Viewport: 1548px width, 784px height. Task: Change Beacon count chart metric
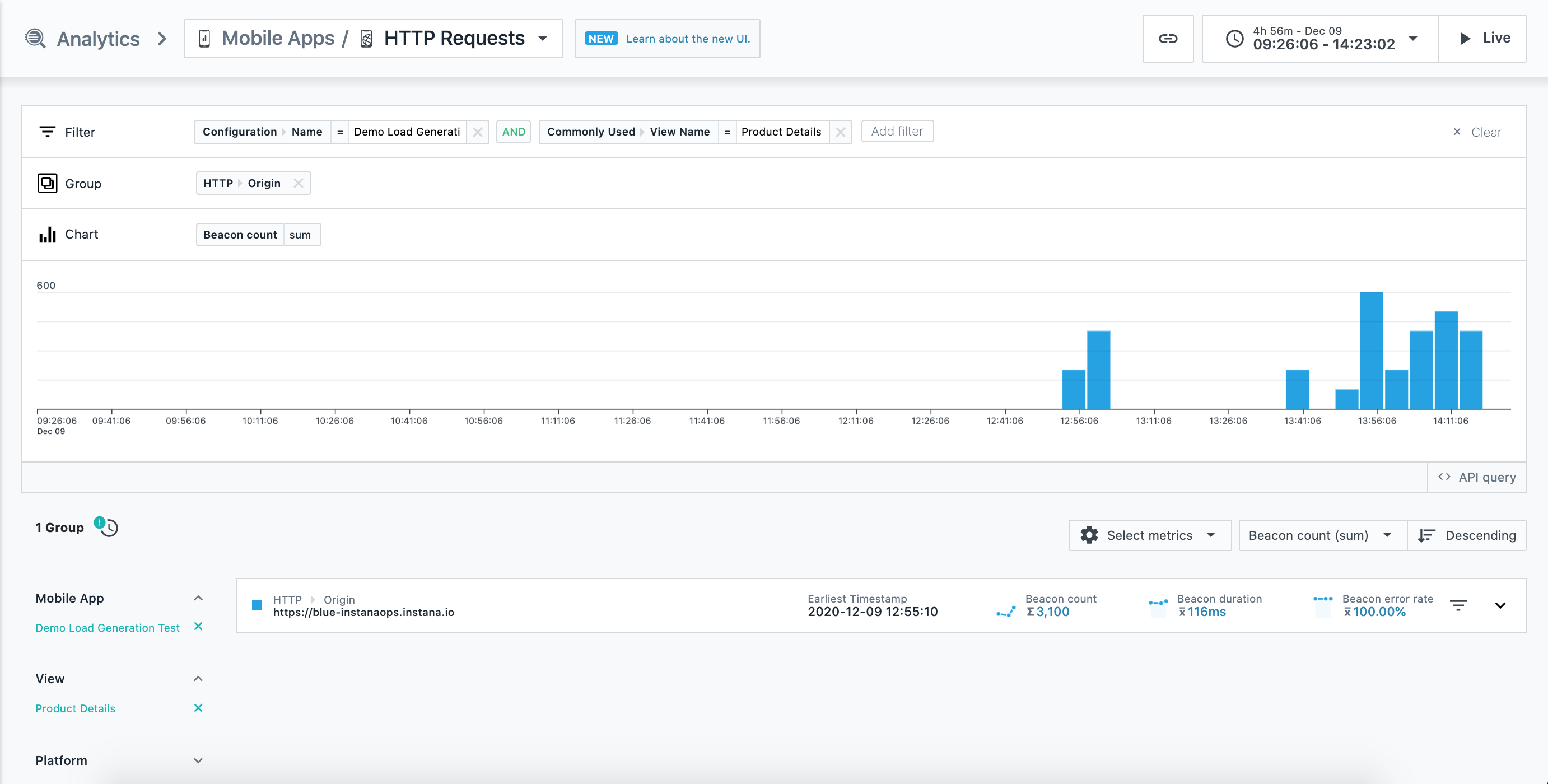[240, 235]
